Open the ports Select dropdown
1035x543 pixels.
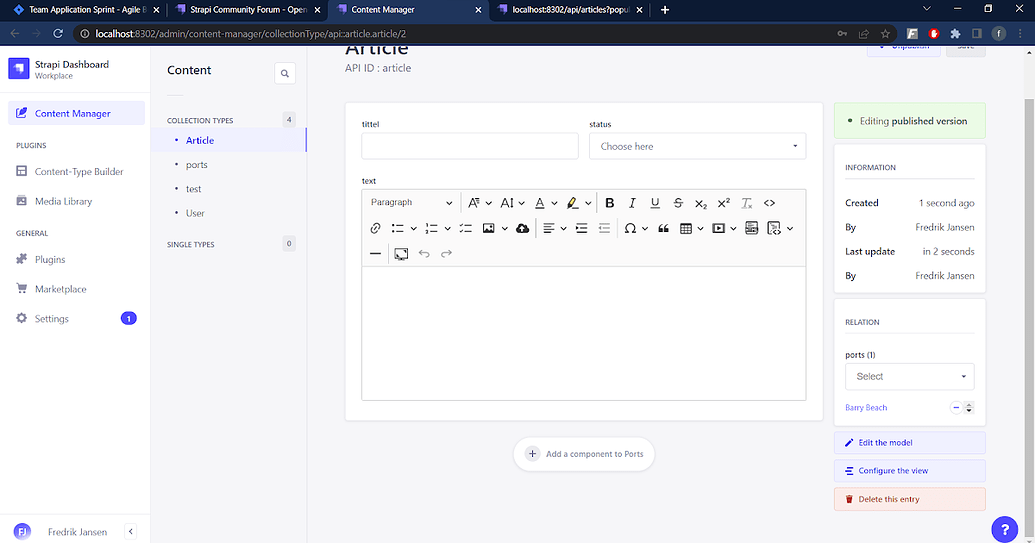(909, 376)
